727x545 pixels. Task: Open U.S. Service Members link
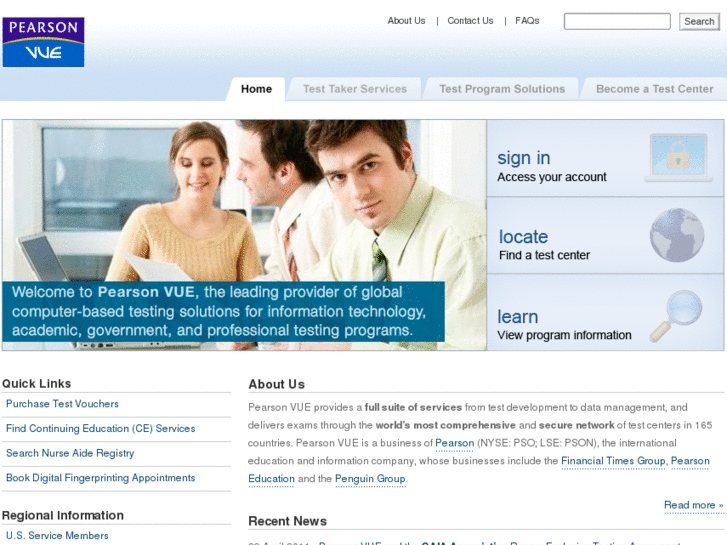57,535
